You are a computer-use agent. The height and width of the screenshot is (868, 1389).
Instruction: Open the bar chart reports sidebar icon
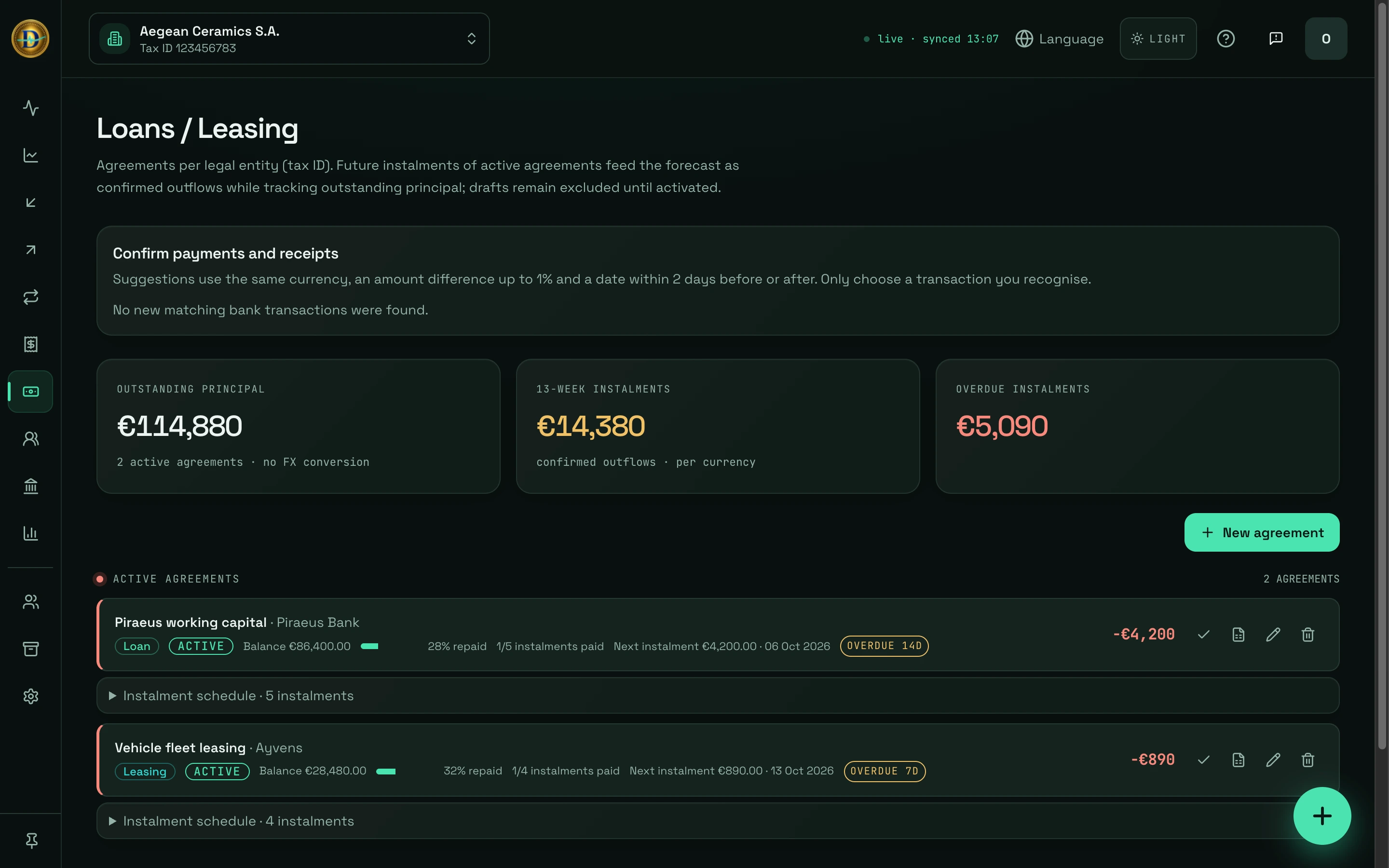30,533
